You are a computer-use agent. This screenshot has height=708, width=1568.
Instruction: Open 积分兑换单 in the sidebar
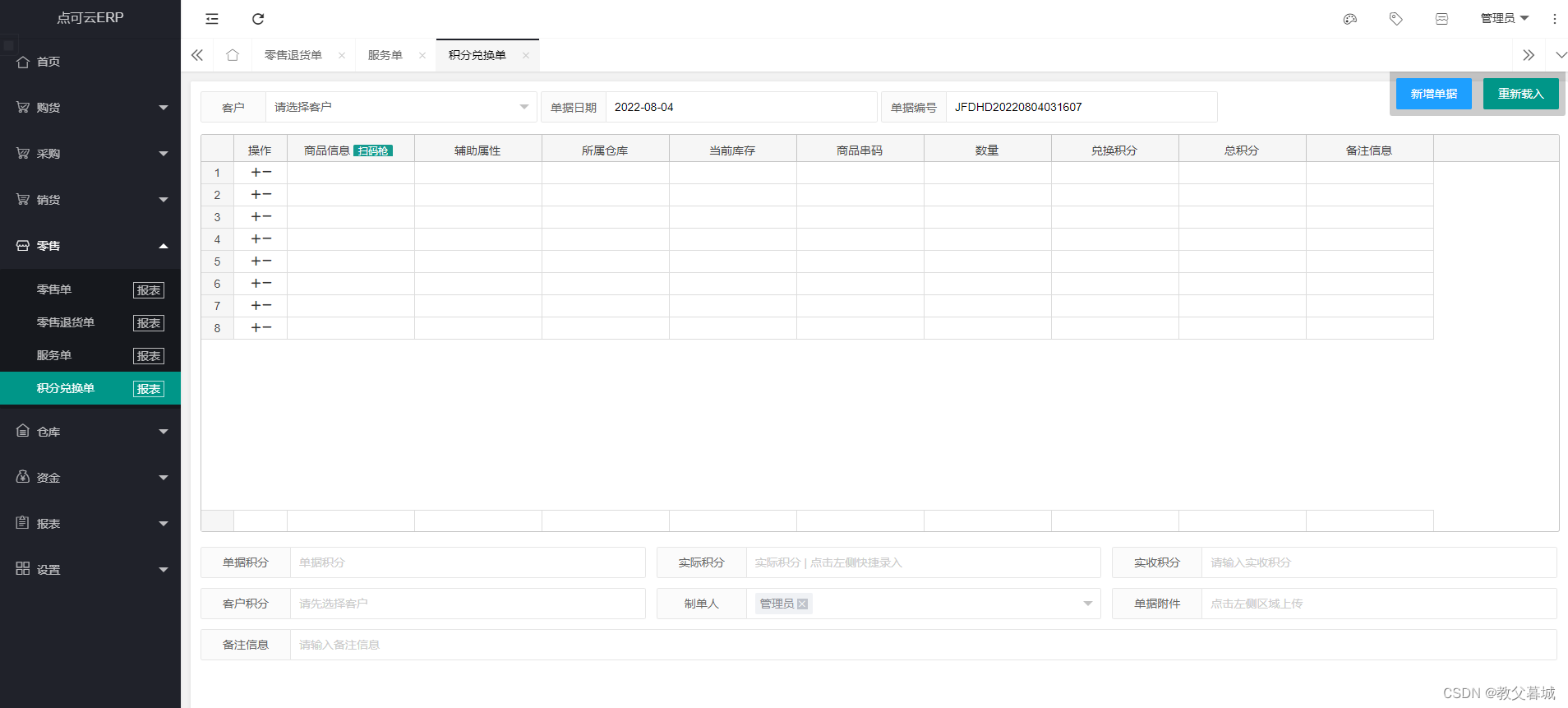66,388
